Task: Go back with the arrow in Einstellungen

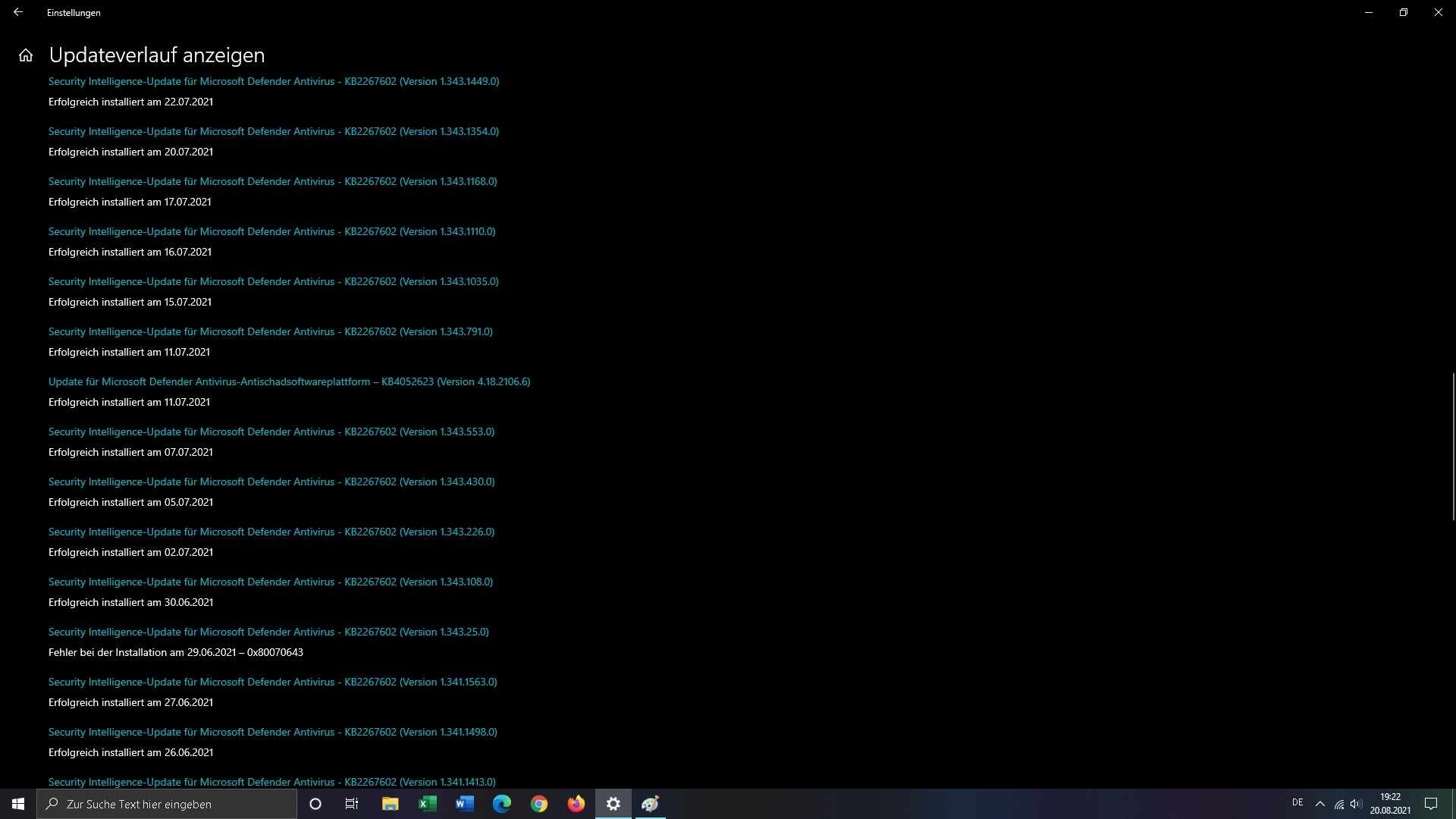Action: (x=18, y=12)
